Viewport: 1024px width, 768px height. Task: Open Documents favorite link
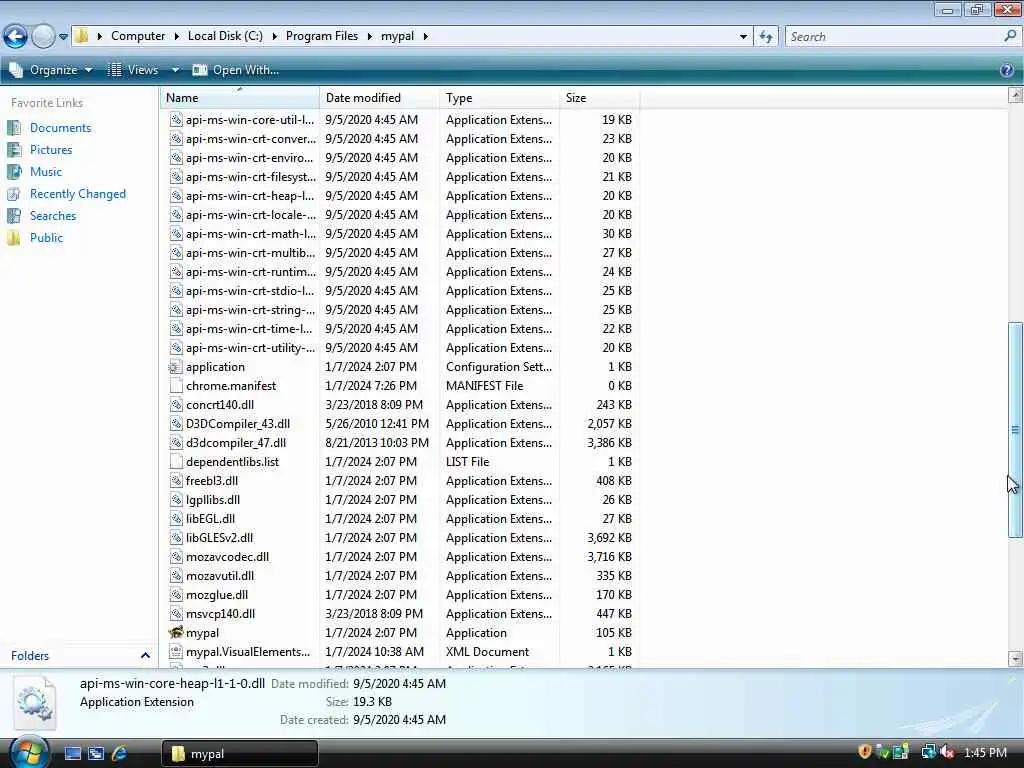point(60,128)
